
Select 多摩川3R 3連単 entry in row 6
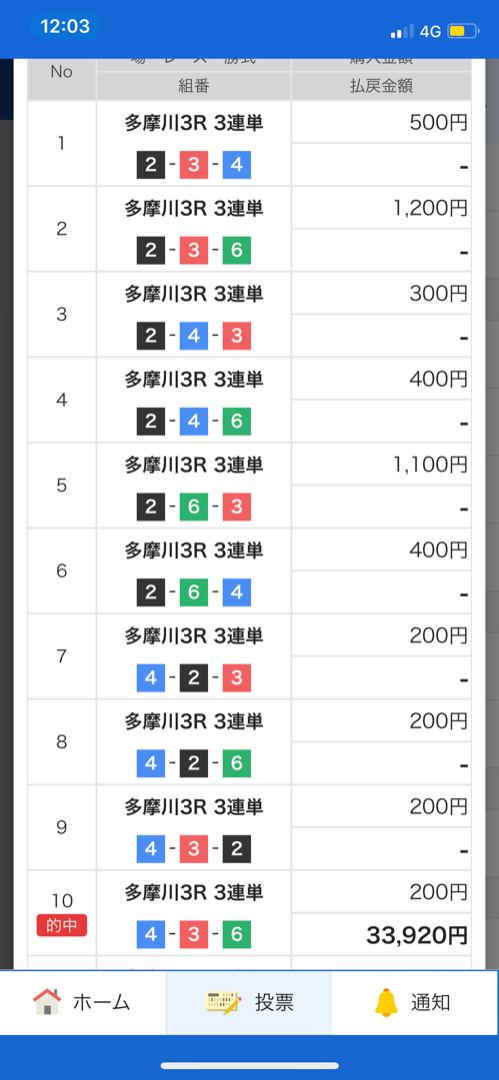tap(194, 550)
